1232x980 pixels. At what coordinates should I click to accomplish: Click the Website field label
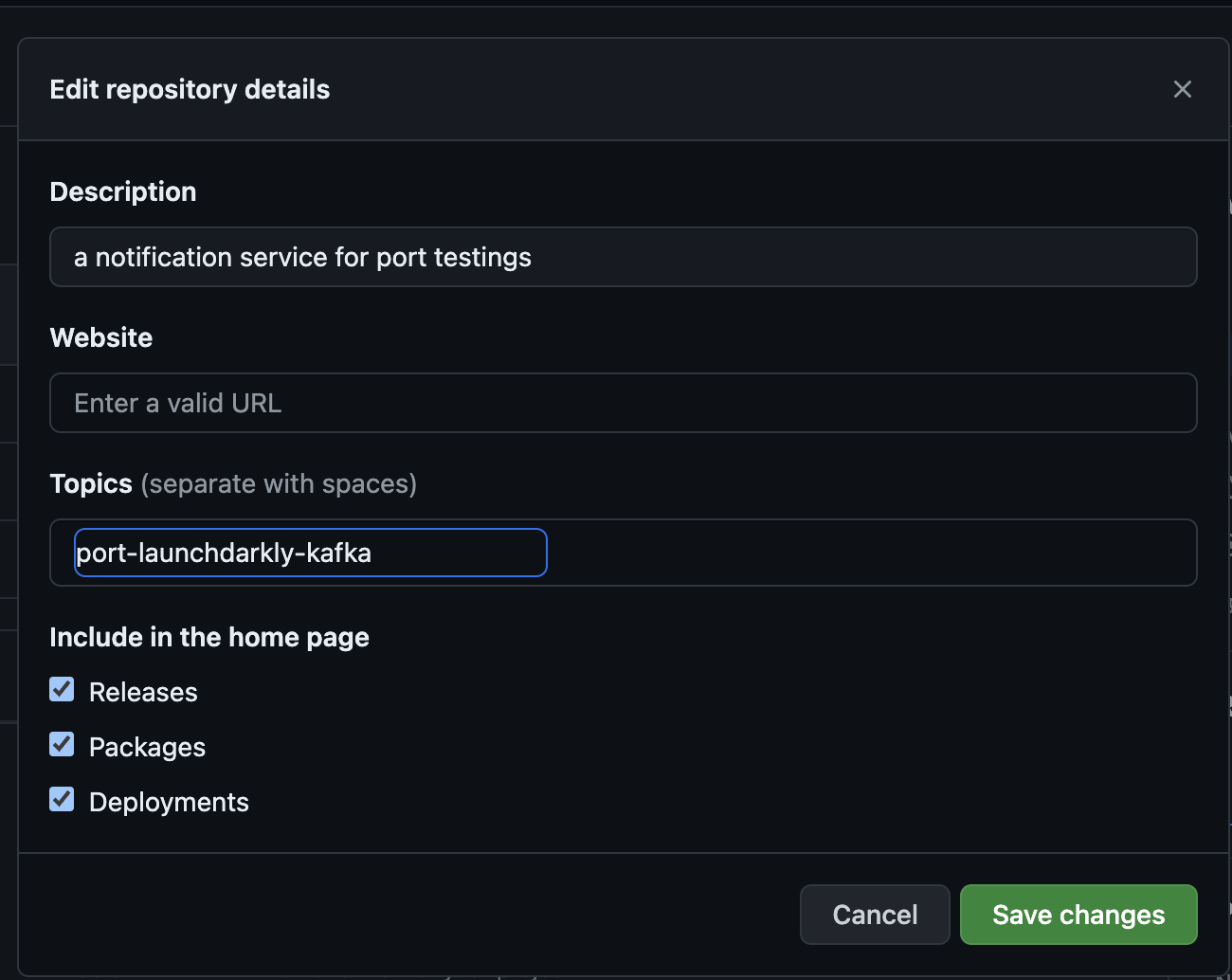(x=101, y=337)
